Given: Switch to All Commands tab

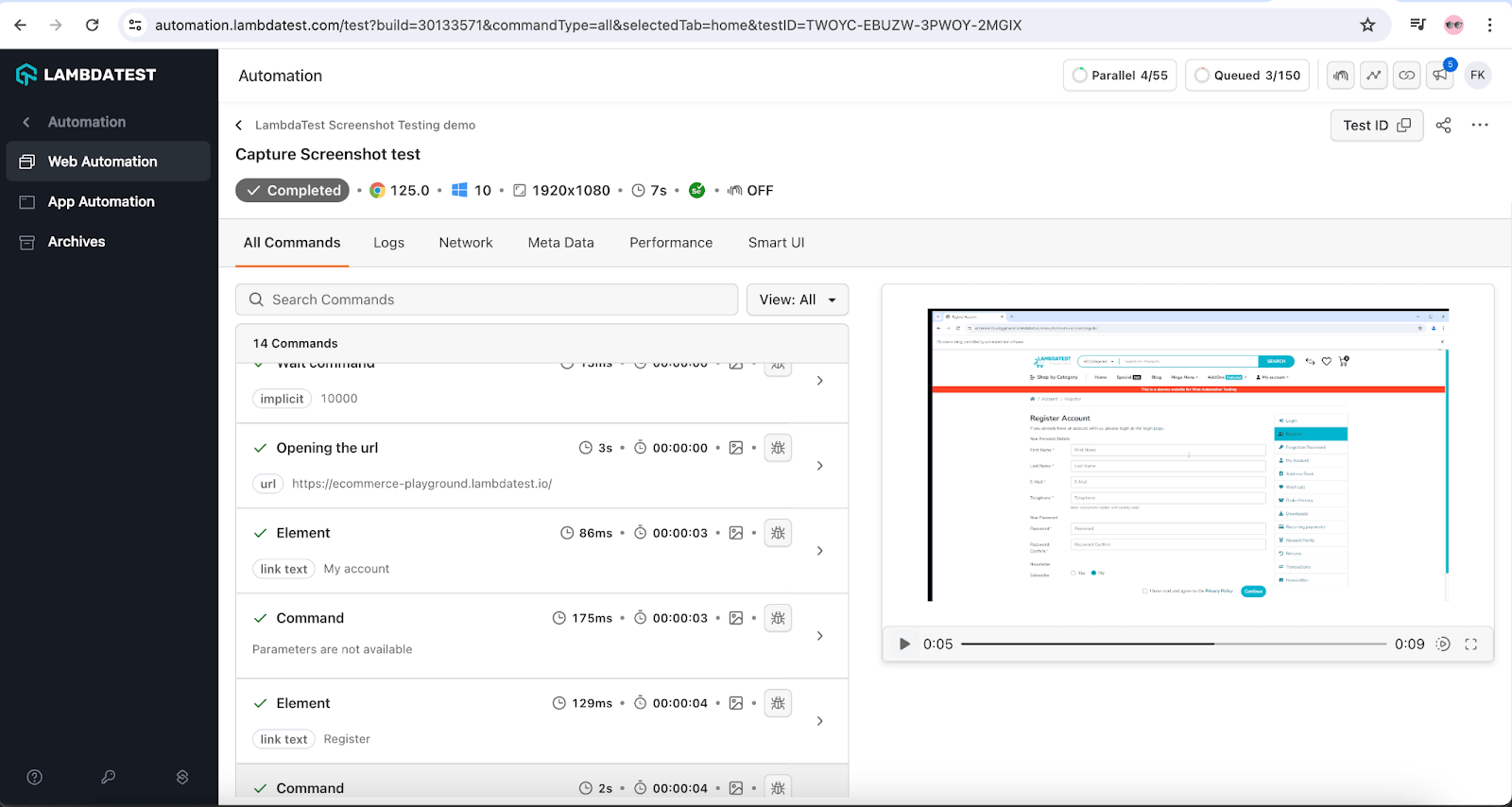Looking at the screenshot, I should coord(292,243).
